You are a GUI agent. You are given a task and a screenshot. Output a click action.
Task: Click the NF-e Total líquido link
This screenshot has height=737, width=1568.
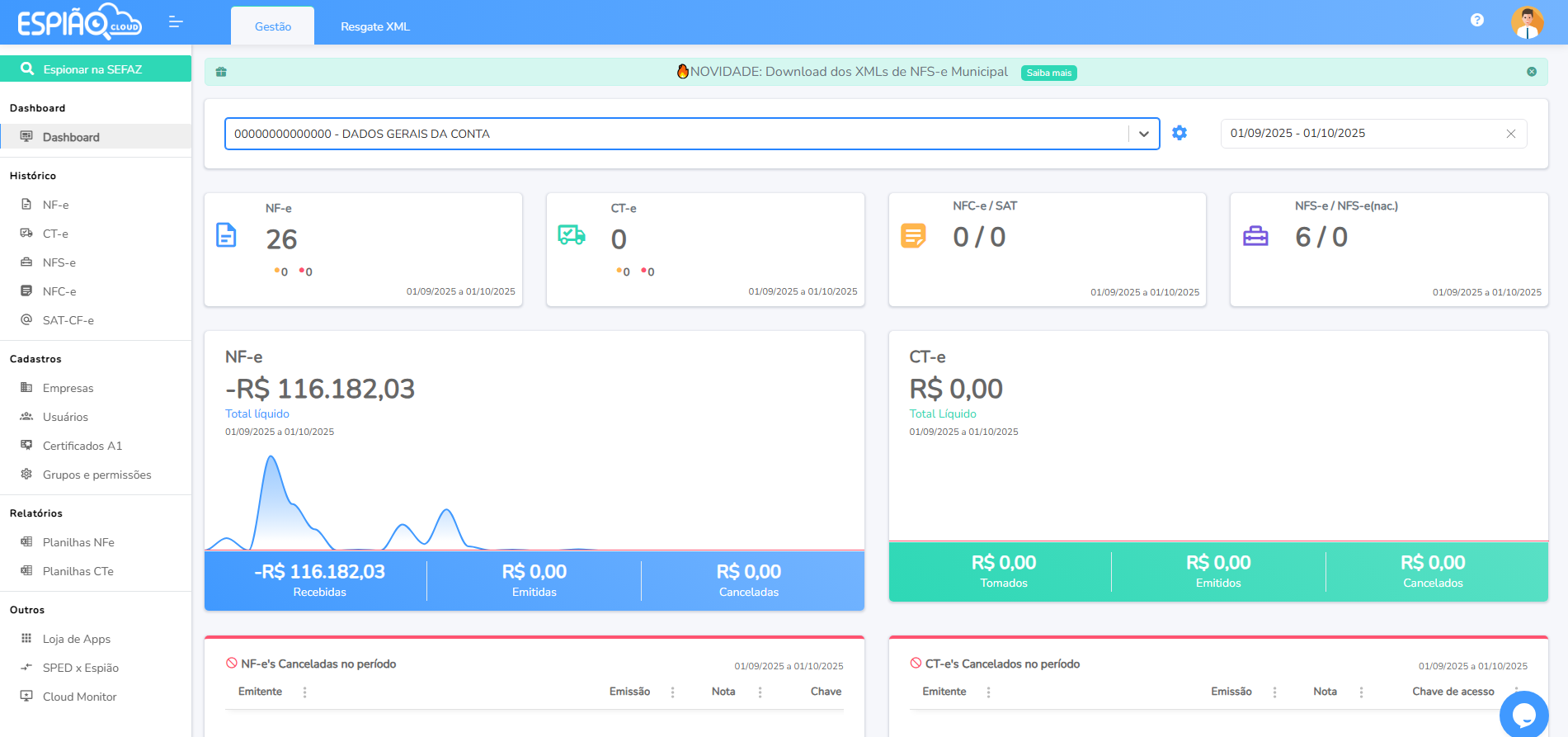[257, 413]
